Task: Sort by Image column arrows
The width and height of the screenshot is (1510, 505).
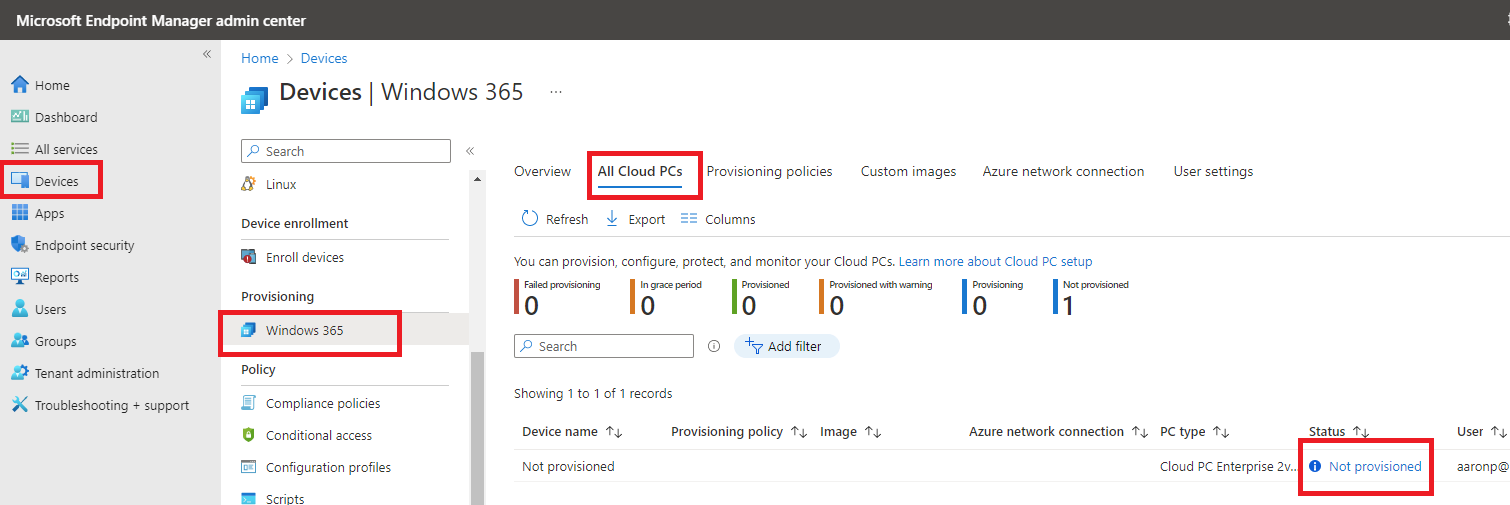Action: point(873,432)
